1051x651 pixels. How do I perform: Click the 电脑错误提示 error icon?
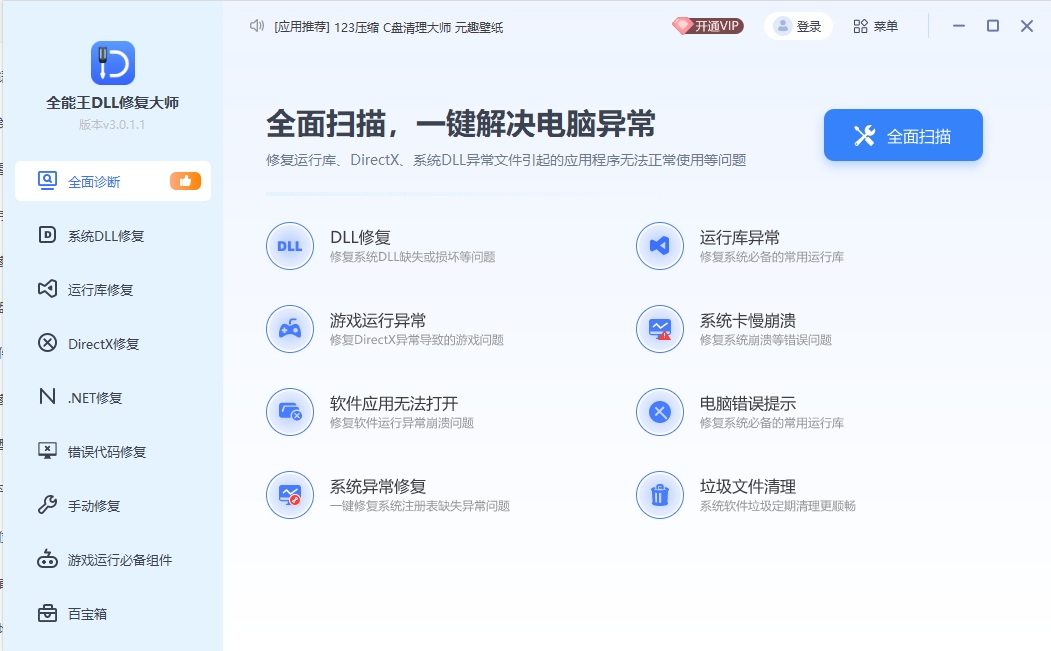point(660,411)
